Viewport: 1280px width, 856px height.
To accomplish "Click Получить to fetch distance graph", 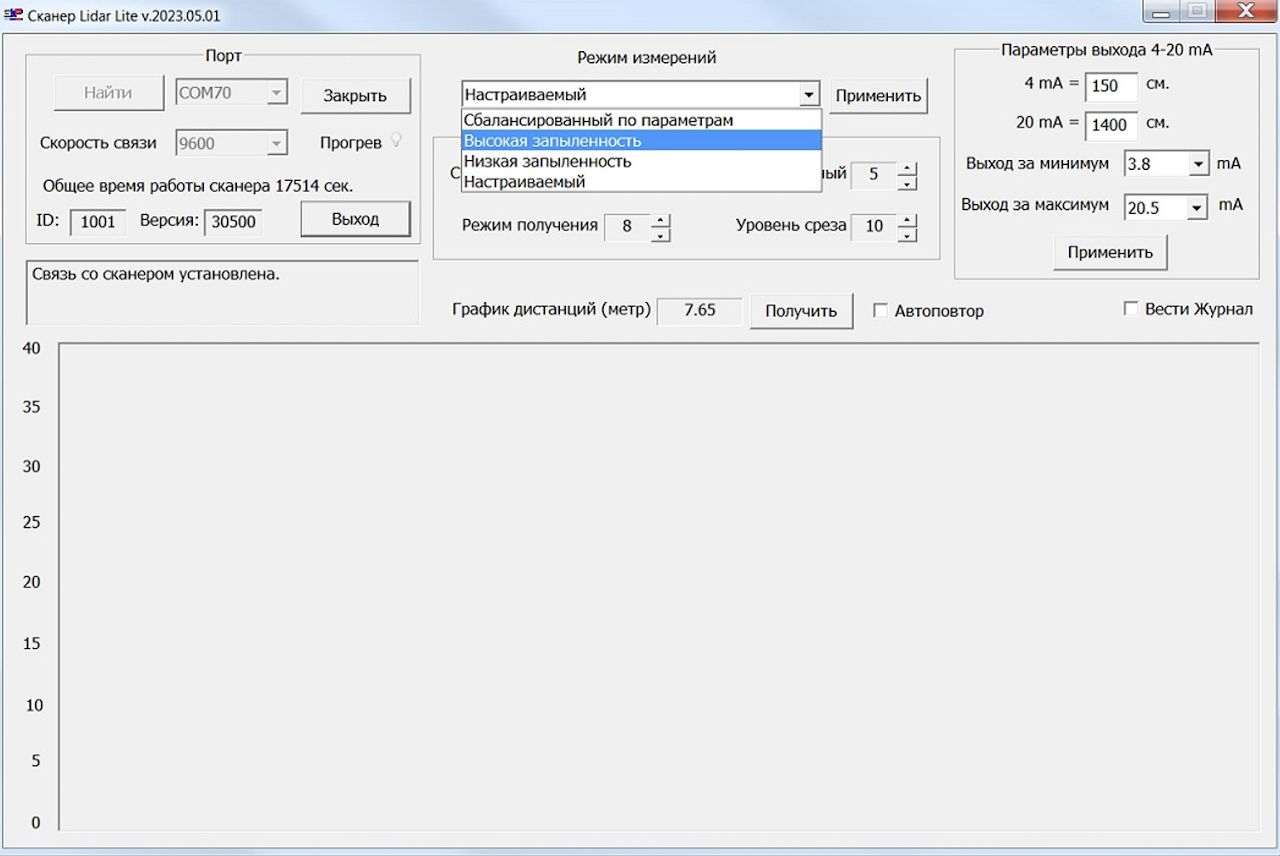I will pos(801,311).
